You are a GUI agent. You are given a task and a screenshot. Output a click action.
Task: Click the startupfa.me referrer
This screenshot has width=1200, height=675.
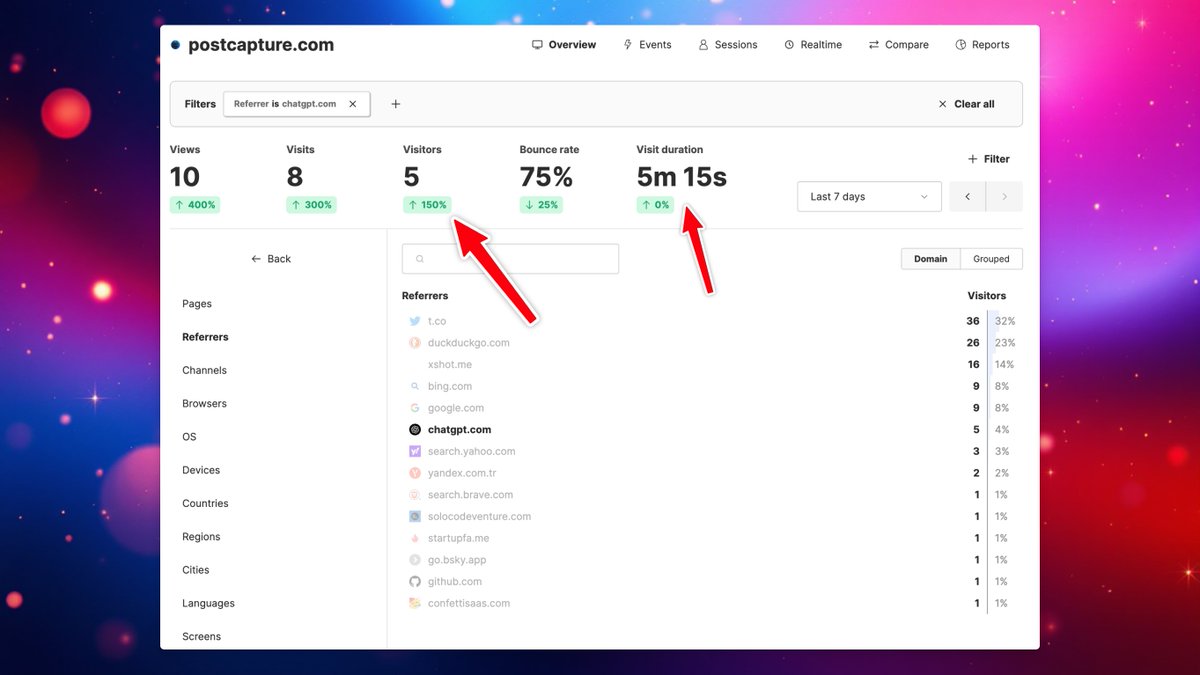(x=459, y=538)
